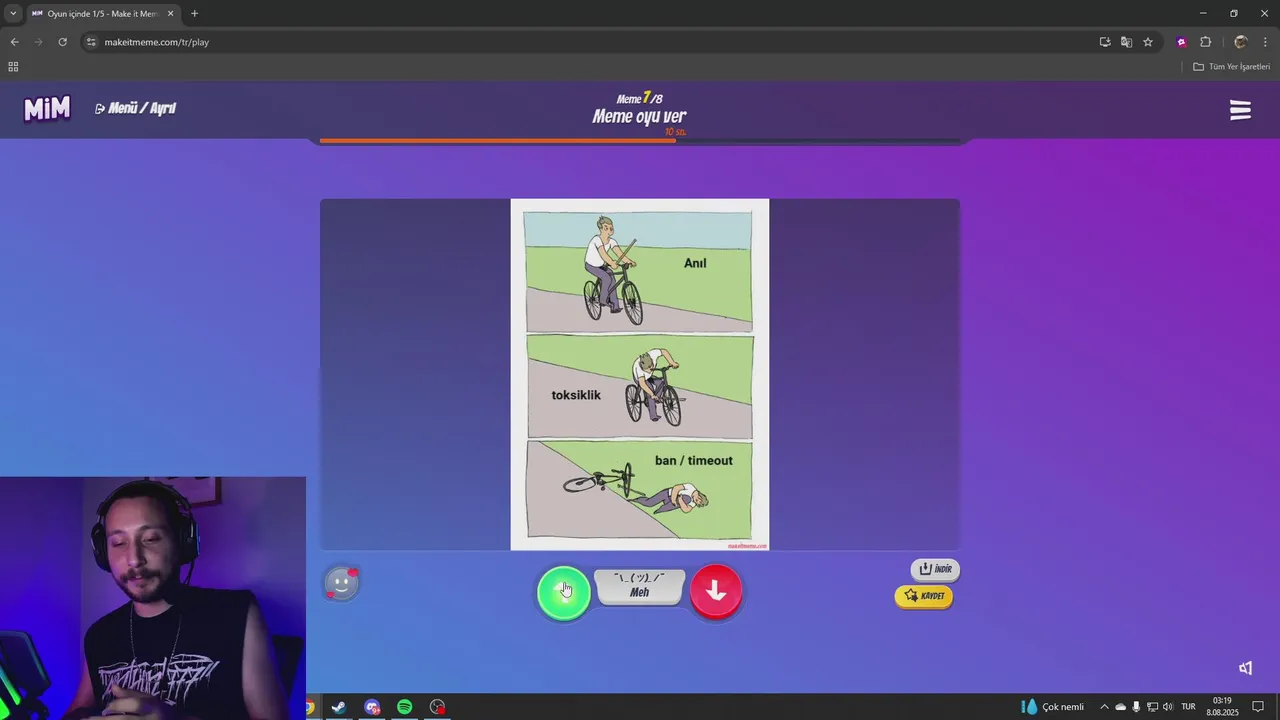View site information icon in address bar

tap(91, 42)
